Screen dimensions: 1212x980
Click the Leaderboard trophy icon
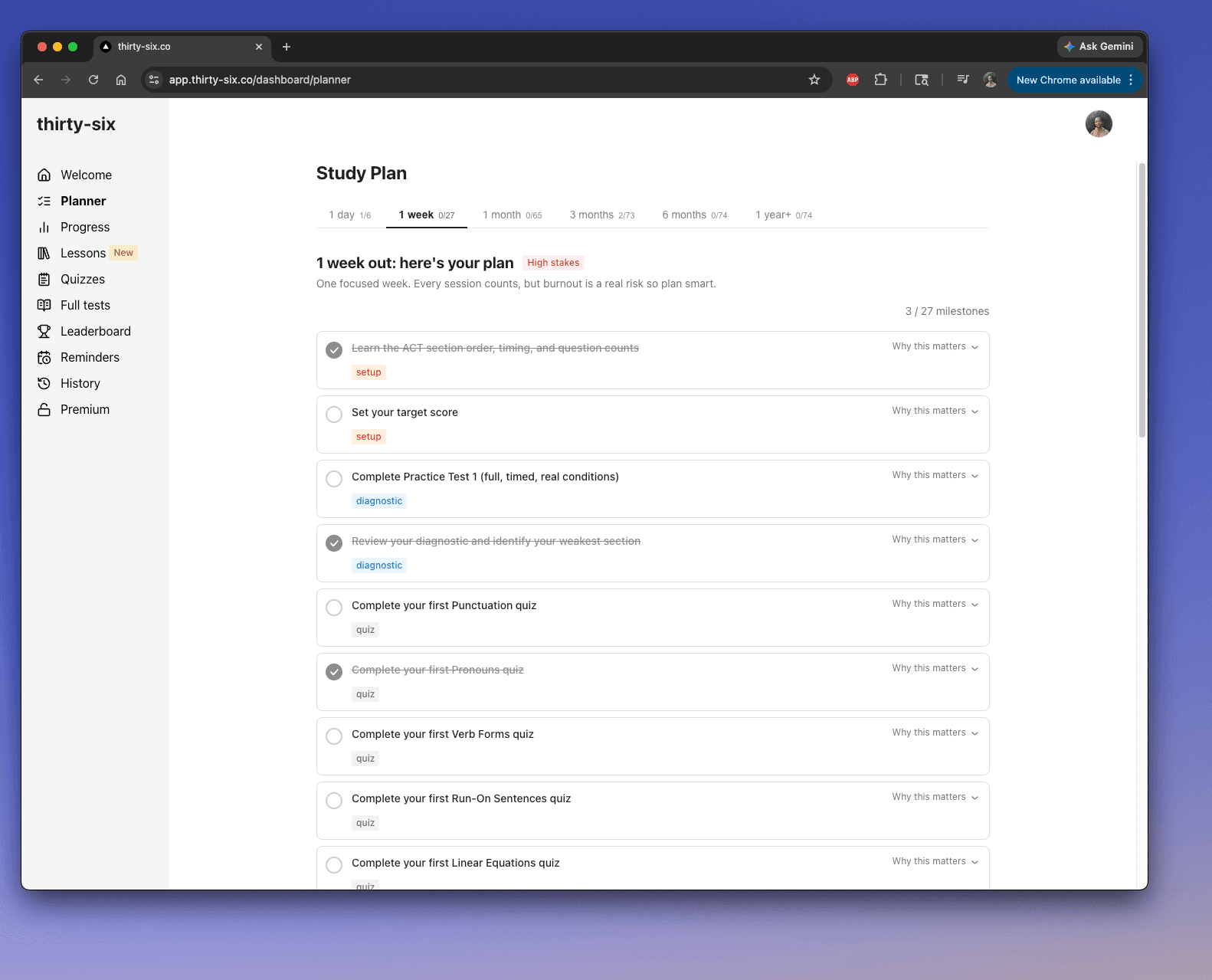click(x=44, y=331)
